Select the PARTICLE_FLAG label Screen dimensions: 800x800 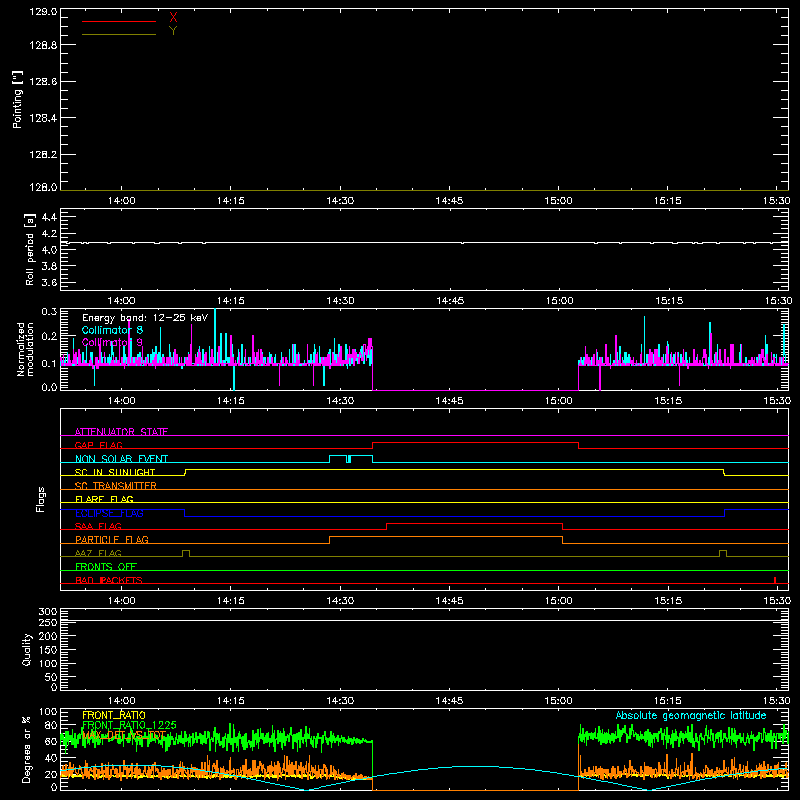tap(112, 539)
